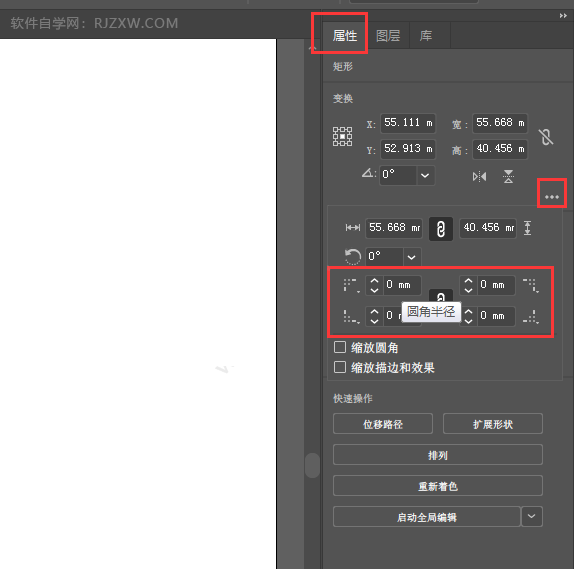
Task: Enable the 缩放描边和效果 checkbox
Action: (x=340, y=367)
